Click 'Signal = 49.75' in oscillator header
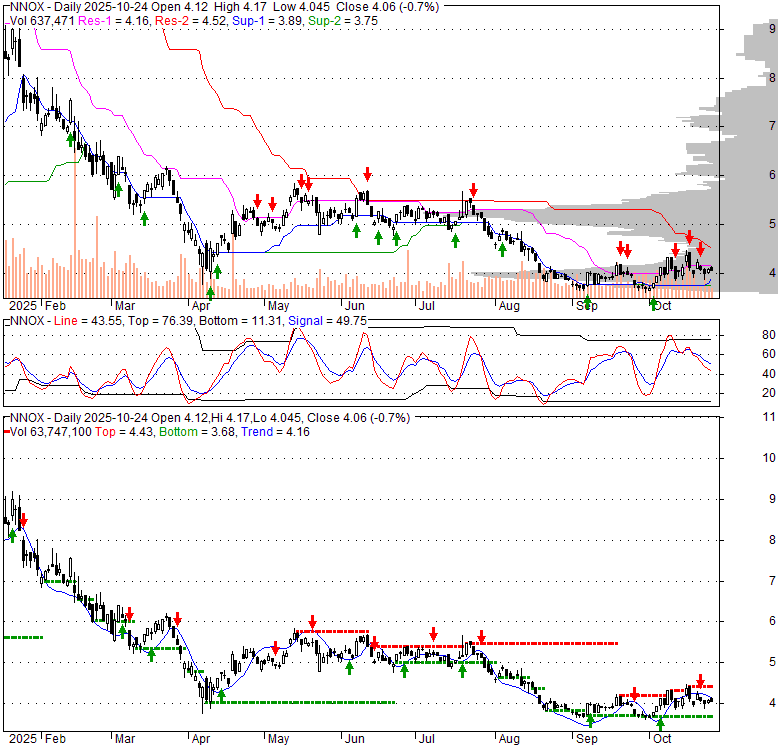The width and height of the screenshot is (780, 745). (327, 321)
